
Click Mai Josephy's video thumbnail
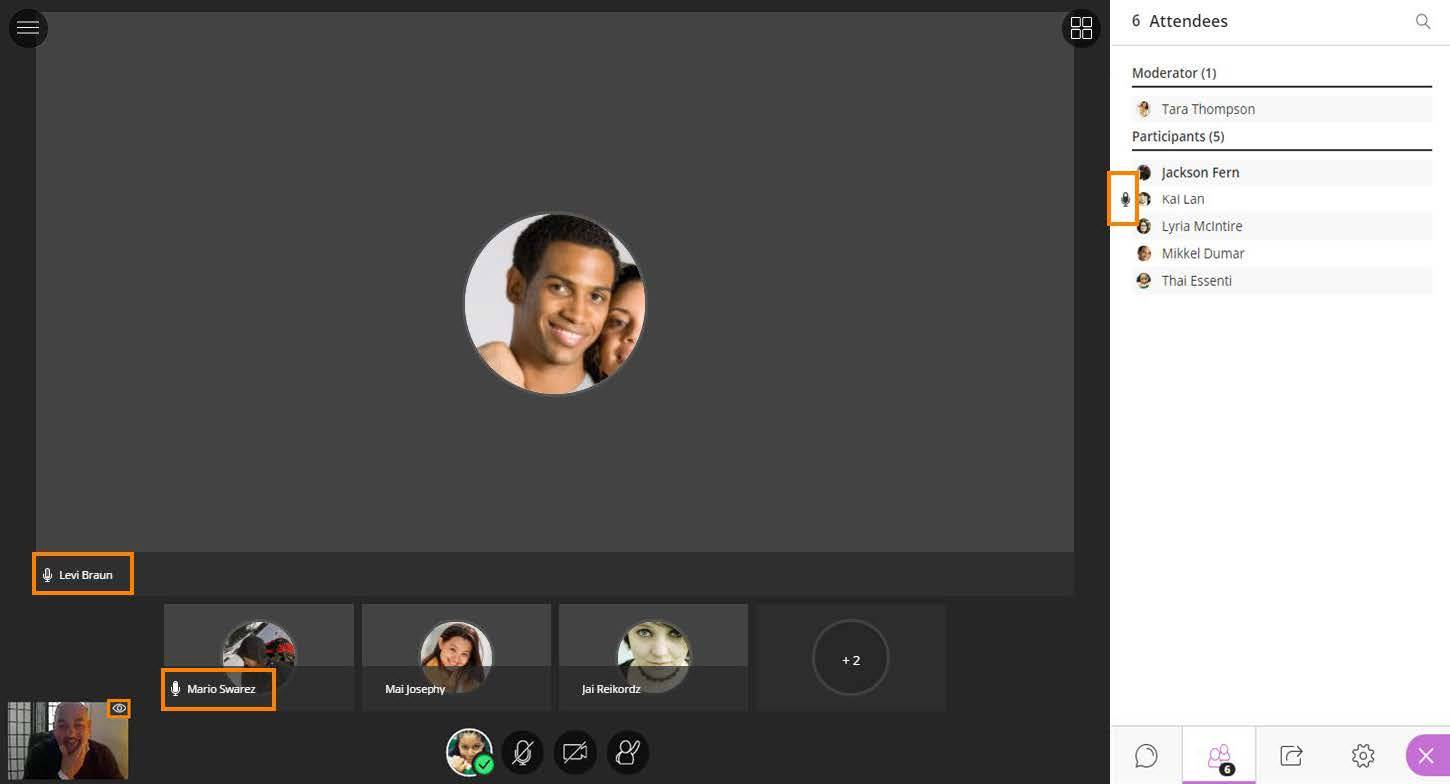coord(456,655)
